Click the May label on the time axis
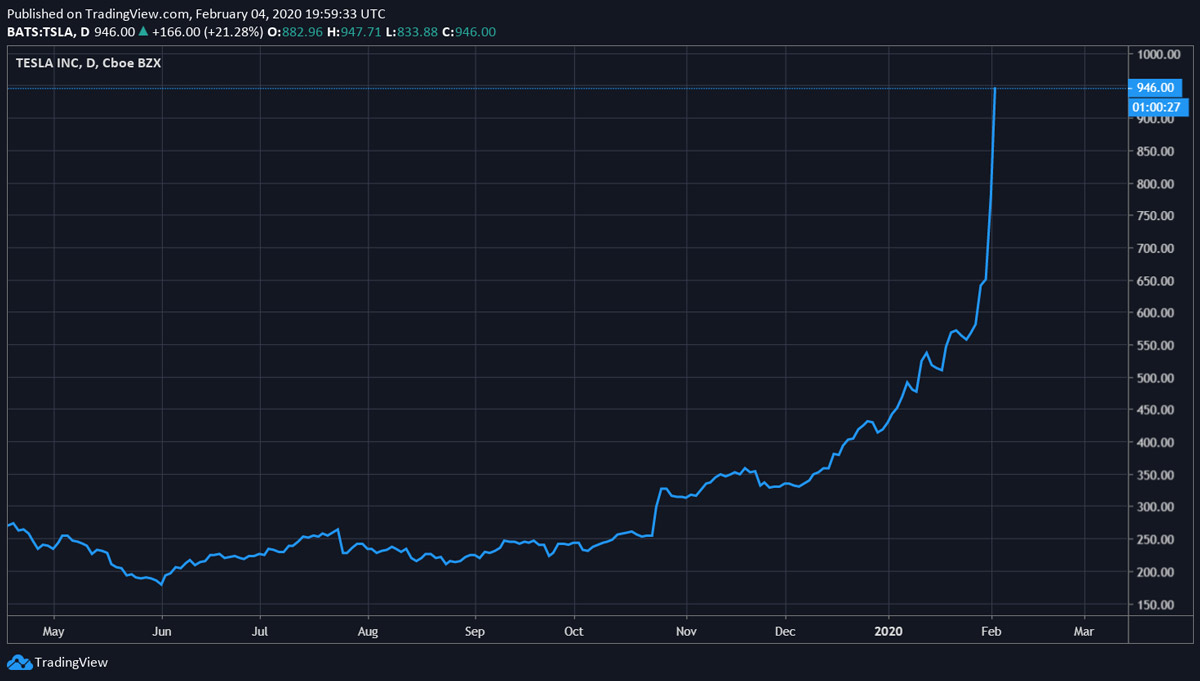 coord(53,632)
